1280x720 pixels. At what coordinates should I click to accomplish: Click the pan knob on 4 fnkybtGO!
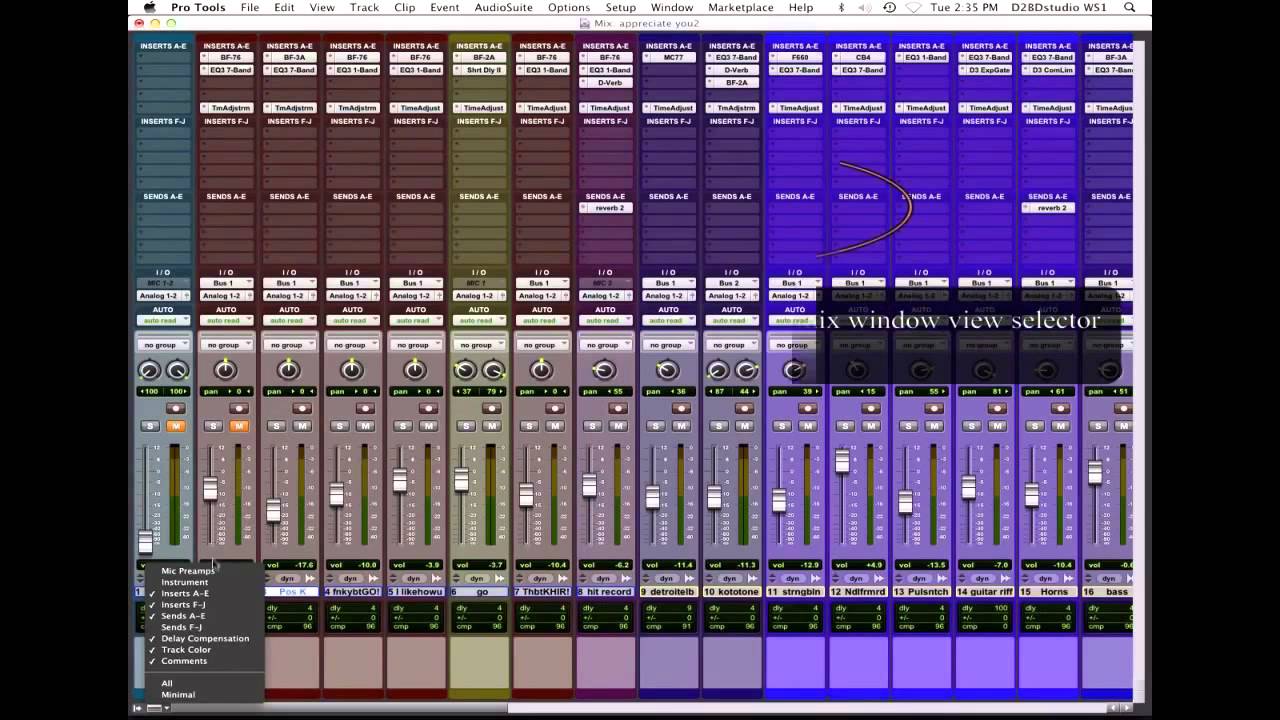click(x=351, y=370)
